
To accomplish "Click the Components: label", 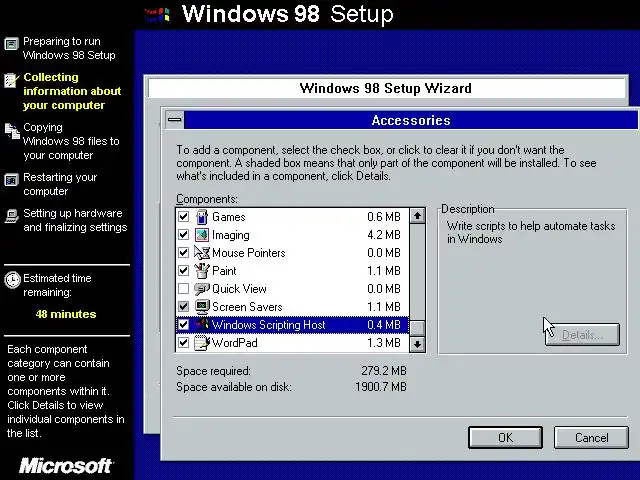I will tap(207, 199).
